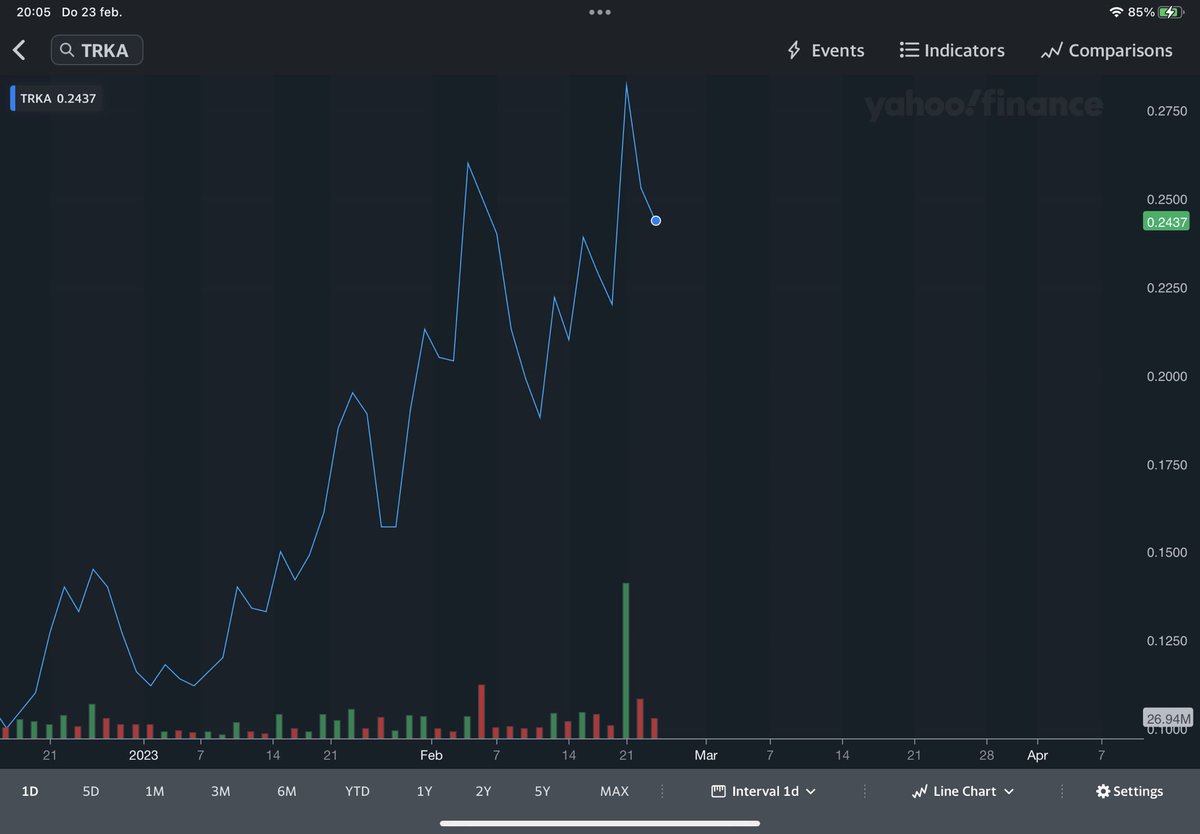
Task: Expand the Interval 1d dropdown
Action: pos(764,791)
